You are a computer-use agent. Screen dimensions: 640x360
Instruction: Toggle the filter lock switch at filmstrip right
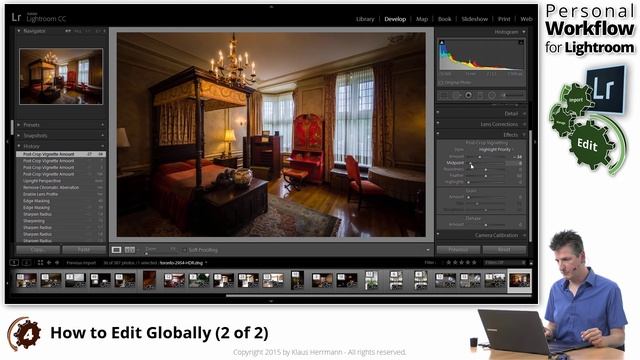point(531,262)
